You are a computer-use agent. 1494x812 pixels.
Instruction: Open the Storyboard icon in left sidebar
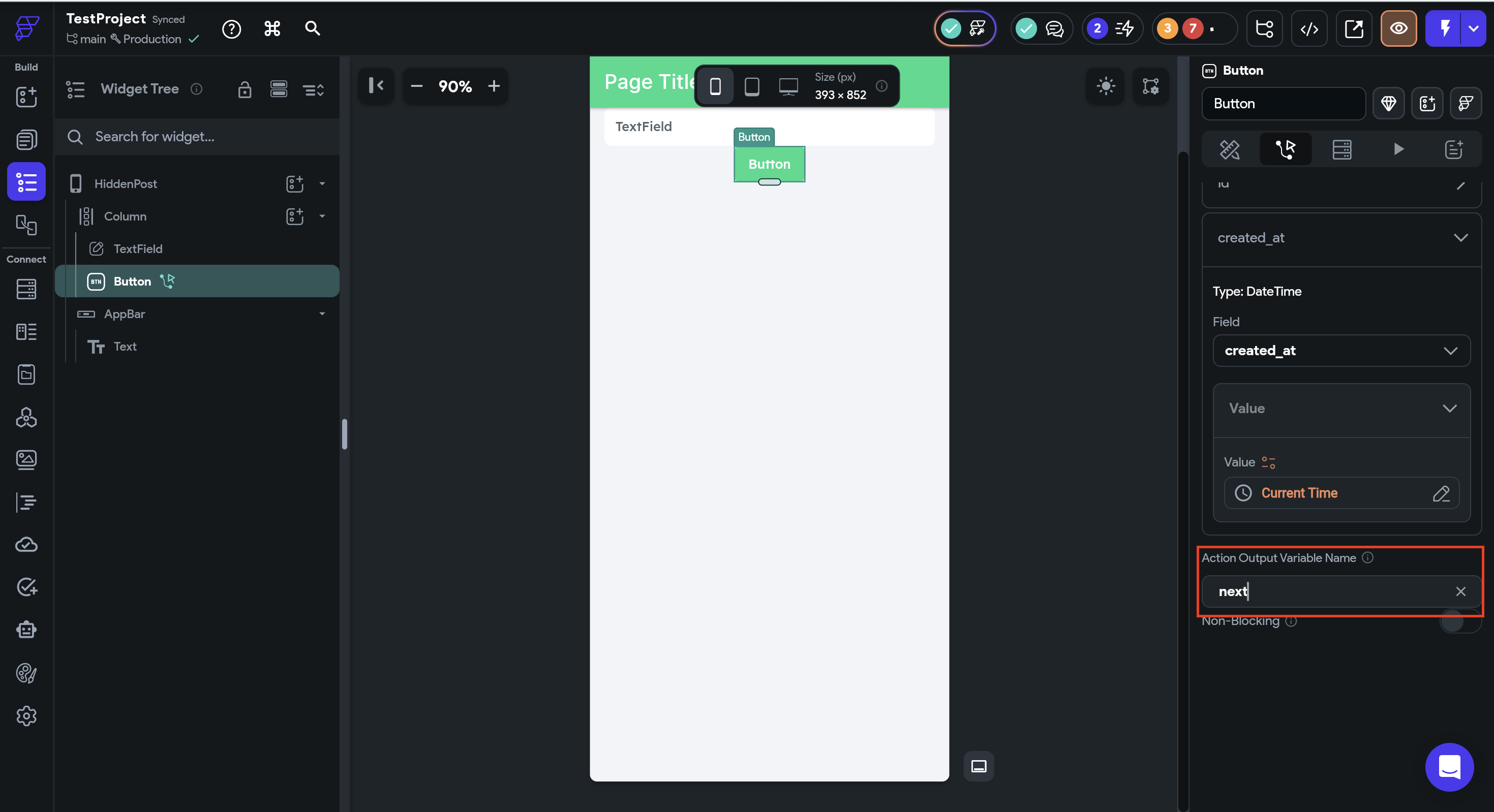tap(26, 224)
